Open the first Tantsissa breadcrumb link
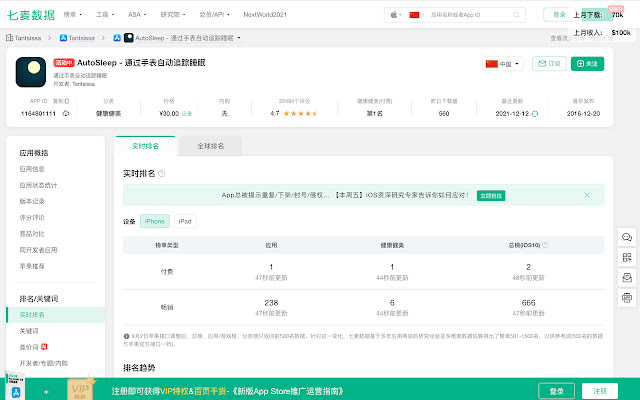Screen dimensions: 640x400 [x=28, y=38]
